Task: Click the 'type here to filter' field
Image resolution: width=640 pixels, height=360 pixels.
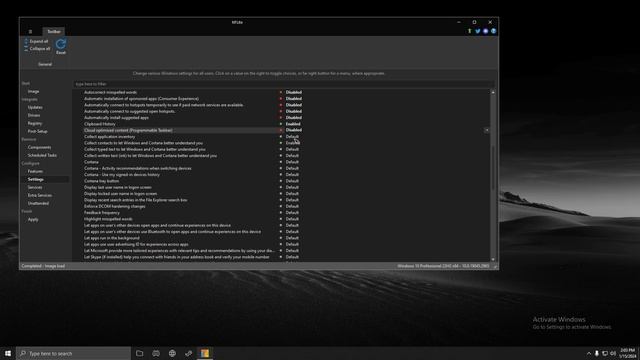Action: (x=284, y=84)
